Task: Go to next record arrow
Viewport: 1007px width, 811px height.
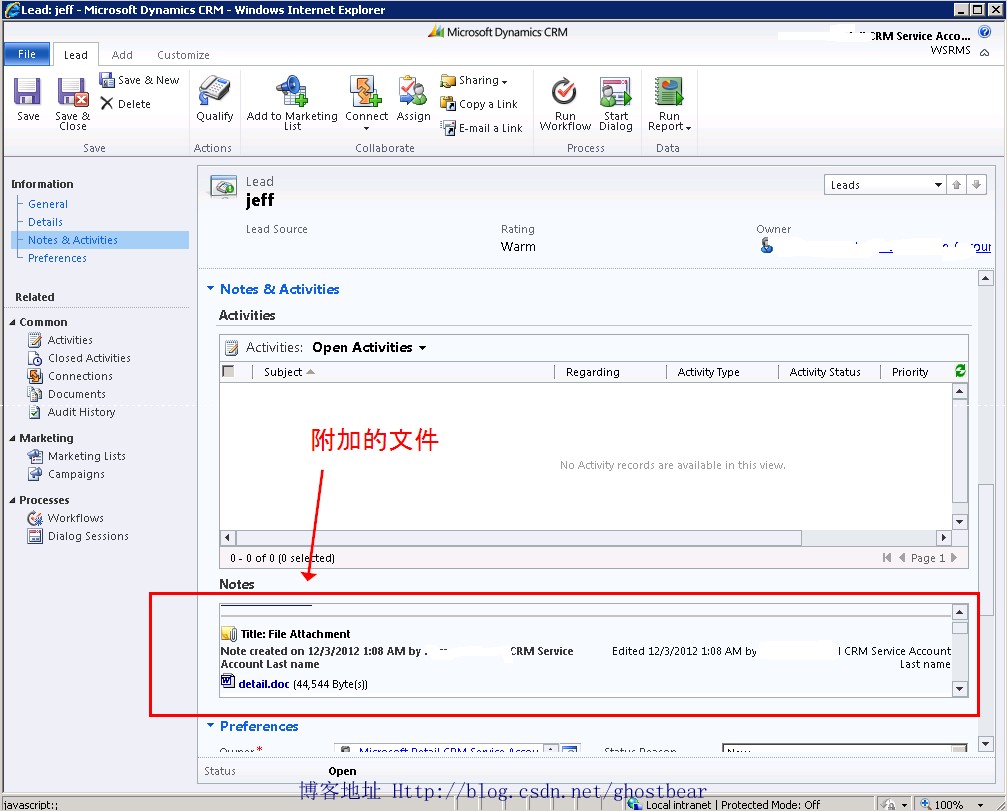Action: pos(976,185)
